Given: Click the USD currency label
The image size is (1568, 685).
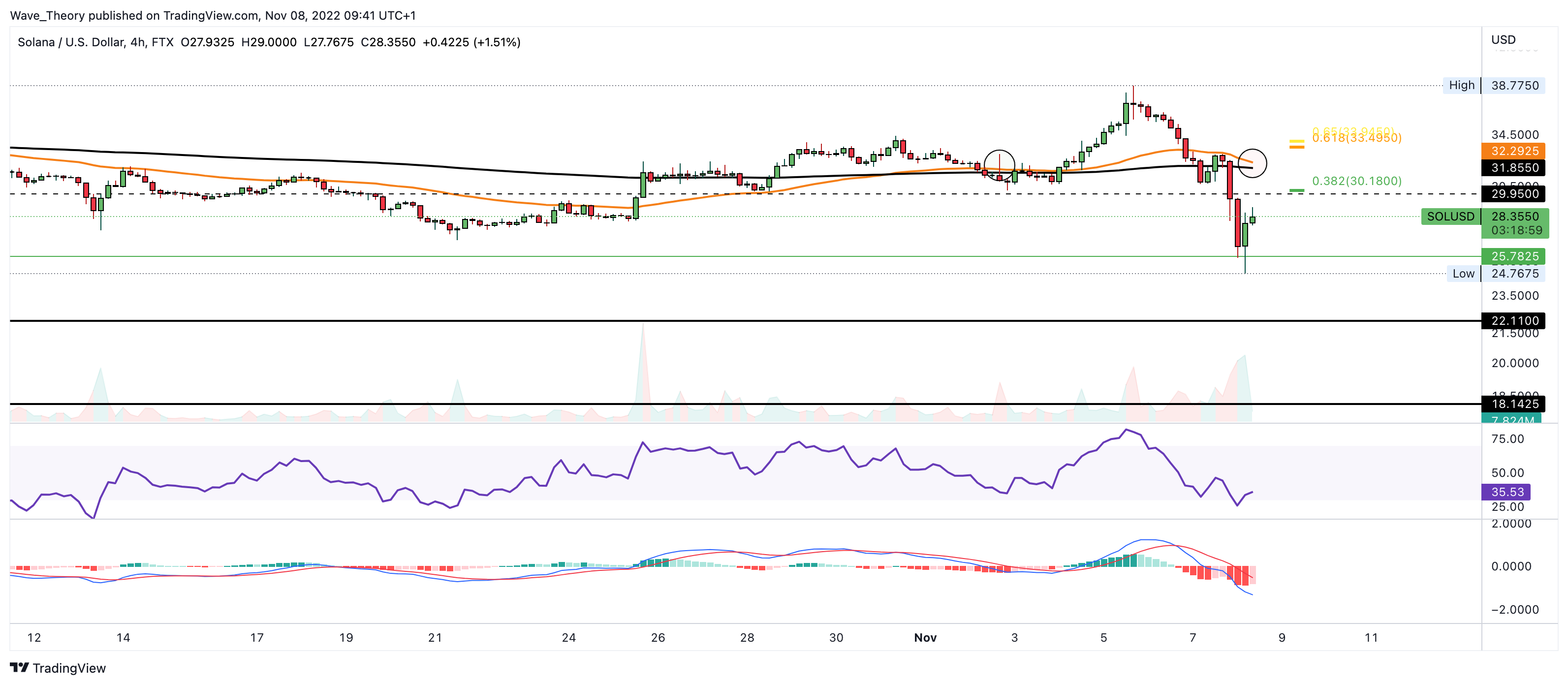Looking at the screenshot, I should (x=1503, y=39).
